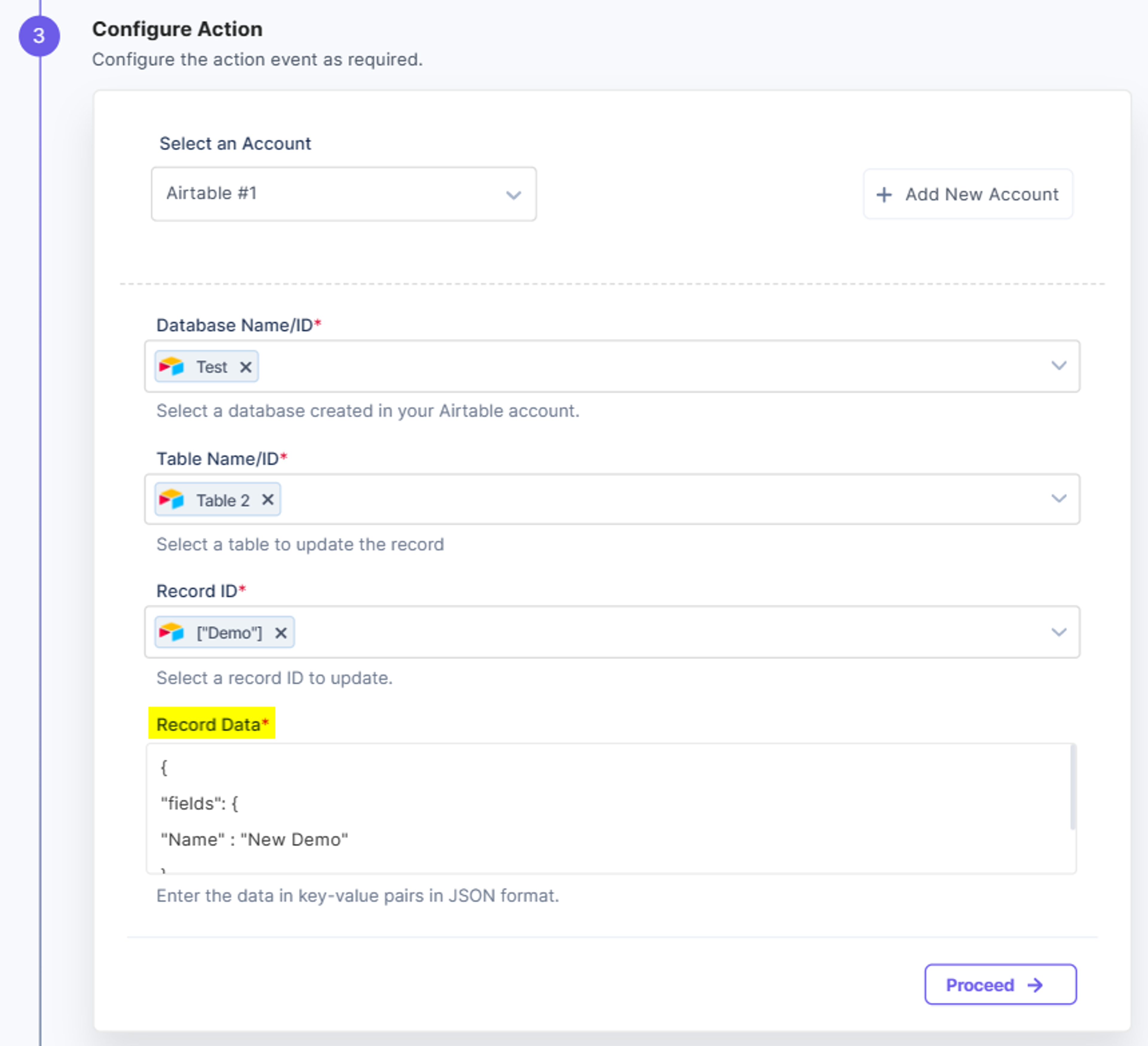Screen dimensions: 1148x1046
Task: Click the arrow icon on Proceed button
Action: [x=1035, y=985]
